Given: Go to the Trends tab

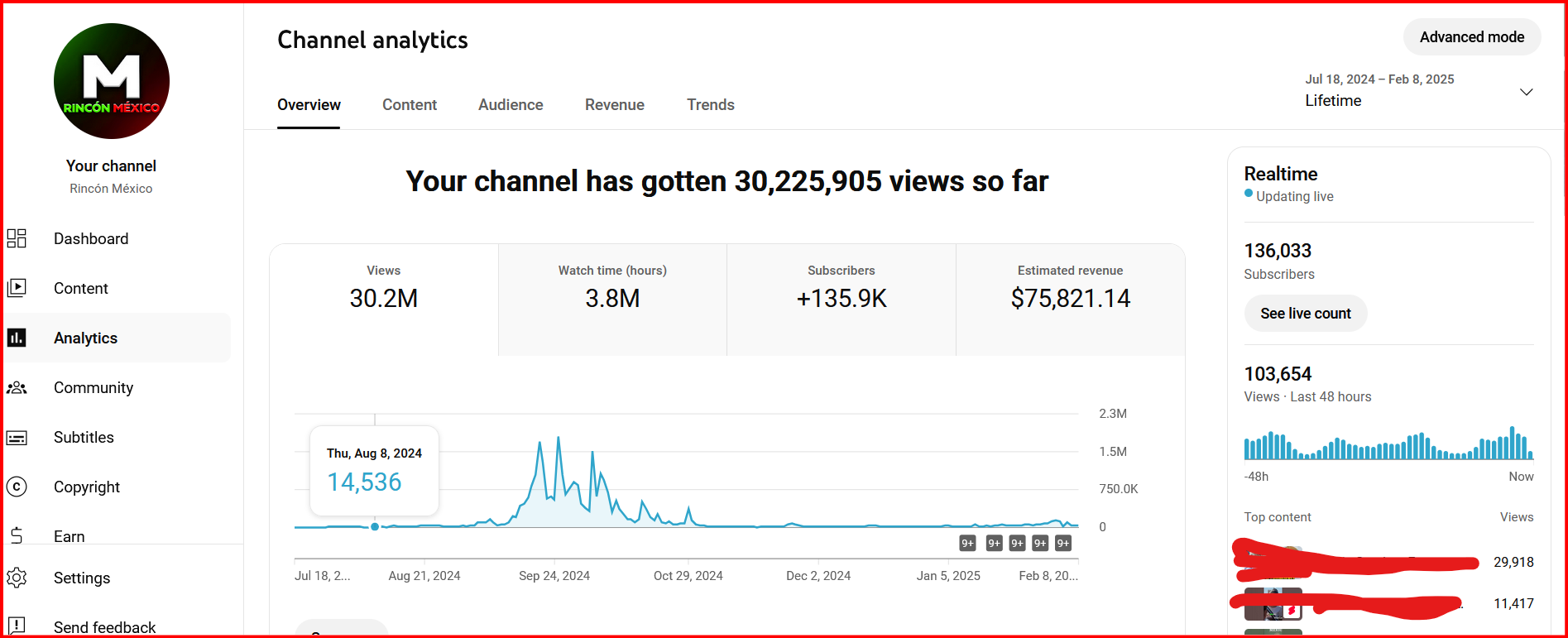Looking at the screenshot, I should tap(710, 105).
